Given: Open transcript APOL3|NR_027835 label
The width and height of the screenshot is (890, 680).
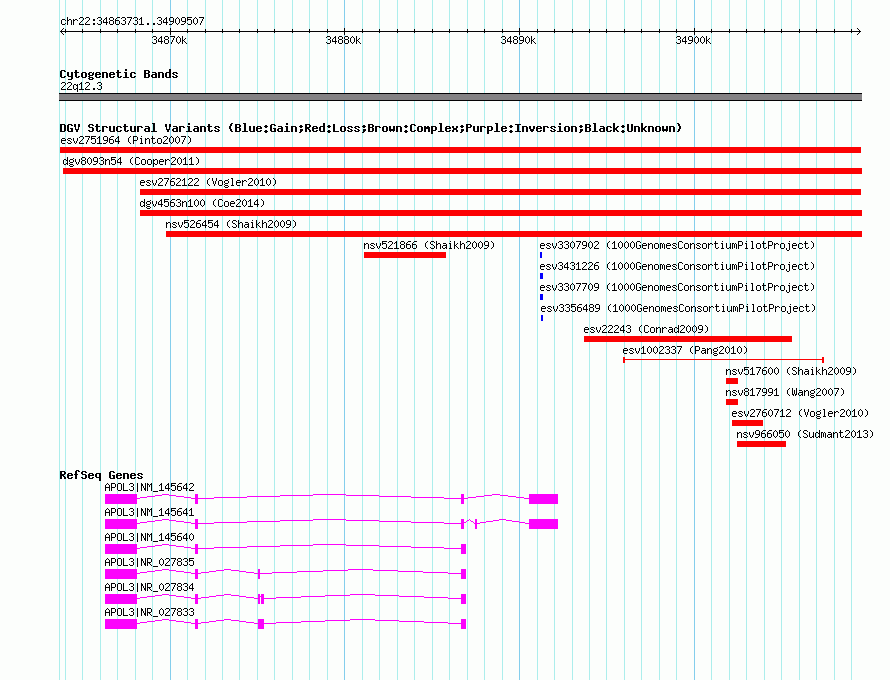Looking at the screenshot, I should pos(149,562).
